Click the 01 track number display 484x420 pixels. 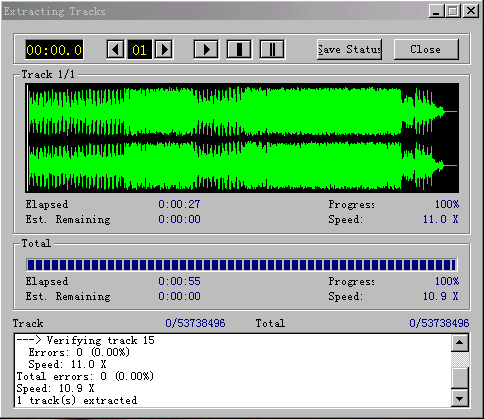coord(139,50)
